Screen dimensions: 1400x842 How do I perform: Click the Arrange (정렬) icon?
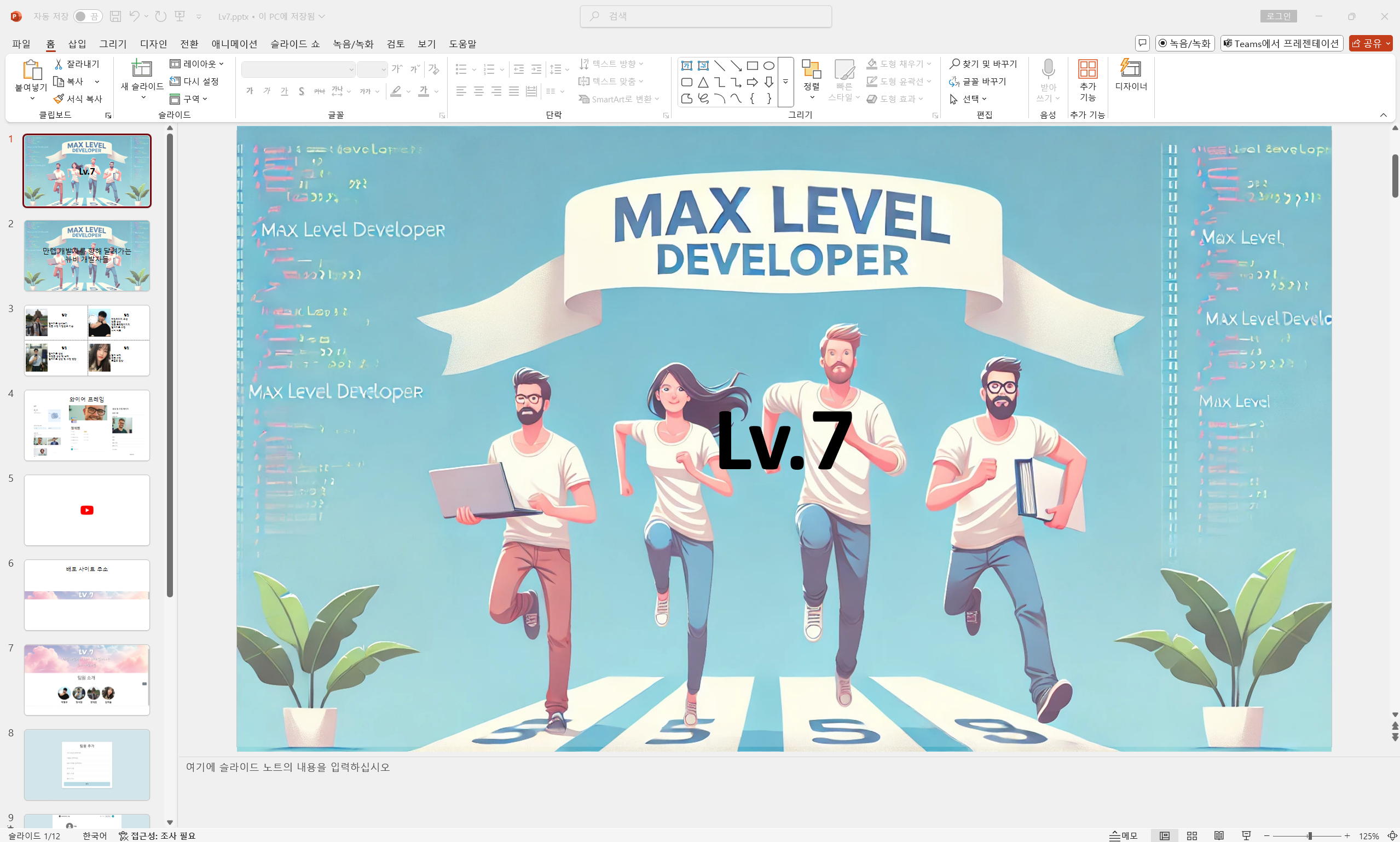(811, 71)
